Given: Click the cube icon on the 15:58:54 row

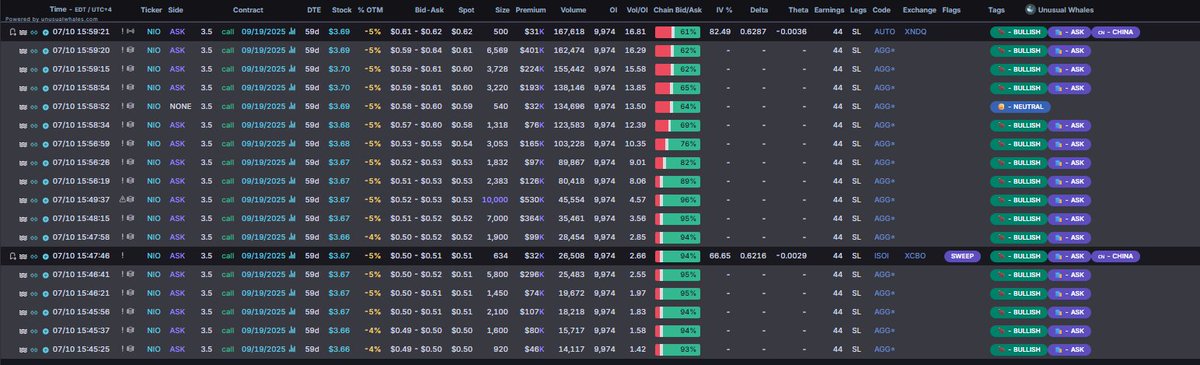Looking at the screenshot, I should click(x=131, y=88).
